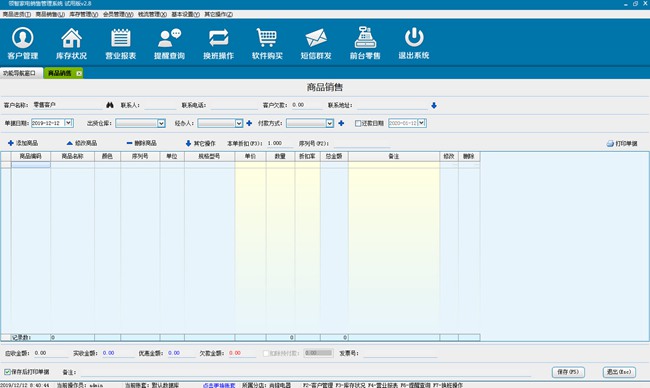Open 软件购买 shopping cart icon
The width and height of the screenshot is (650, 388).
267,43
